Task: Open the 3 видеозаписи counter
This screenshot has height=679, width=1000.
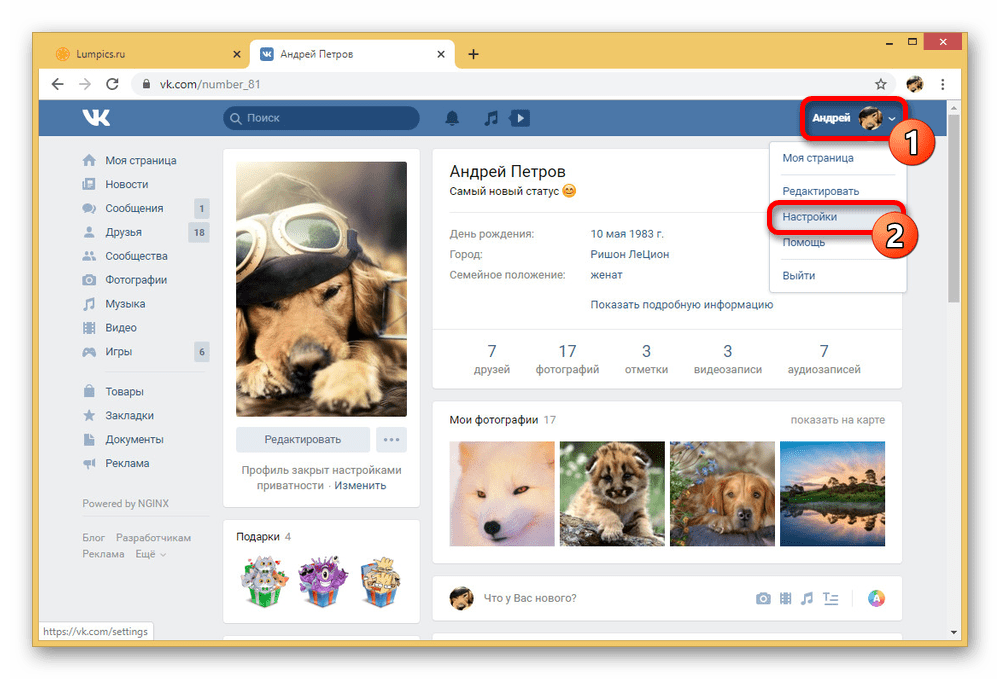Action: pos(728,359)
